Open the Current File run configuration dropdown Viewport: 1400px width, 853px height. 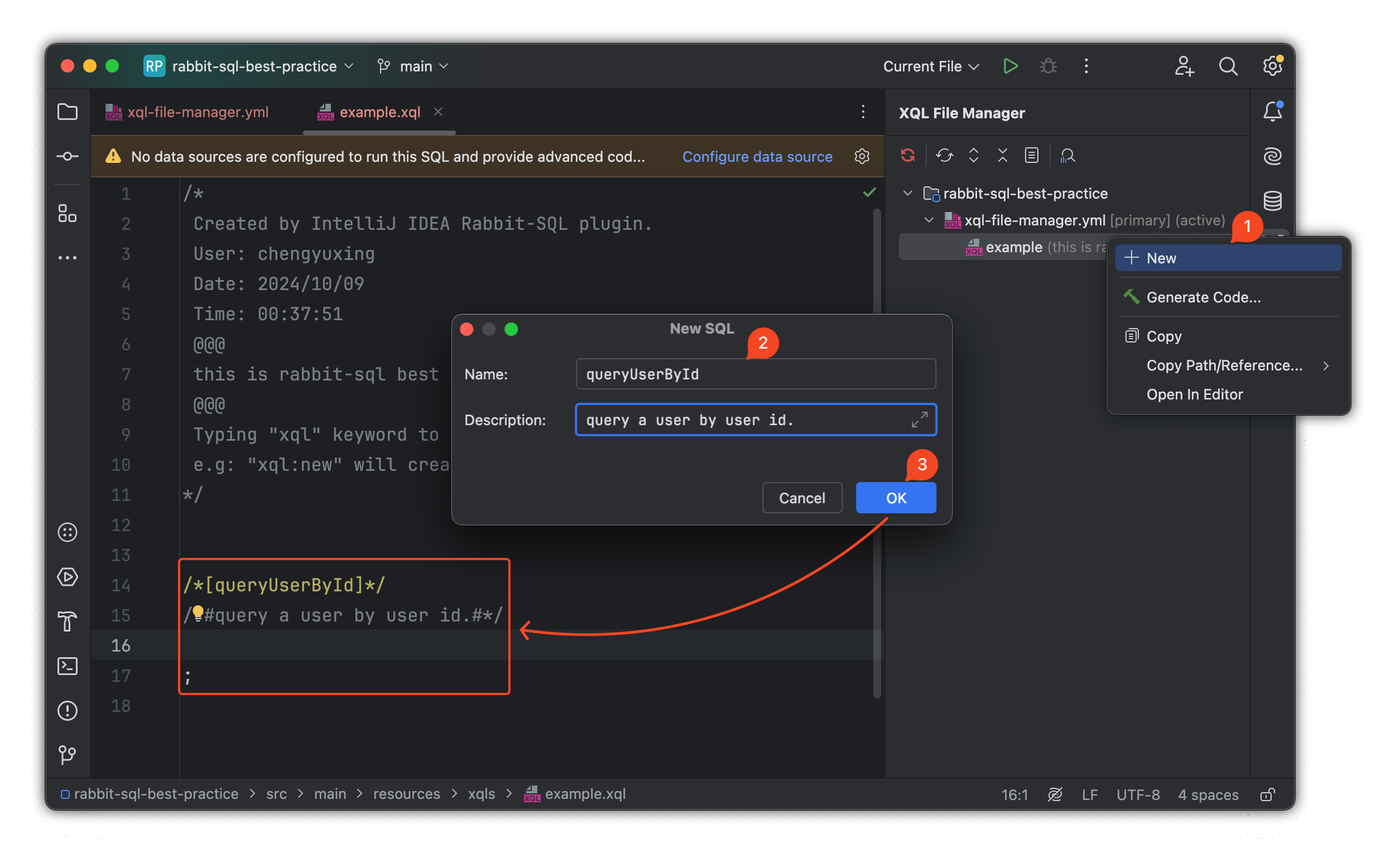[x=931, y=66]
